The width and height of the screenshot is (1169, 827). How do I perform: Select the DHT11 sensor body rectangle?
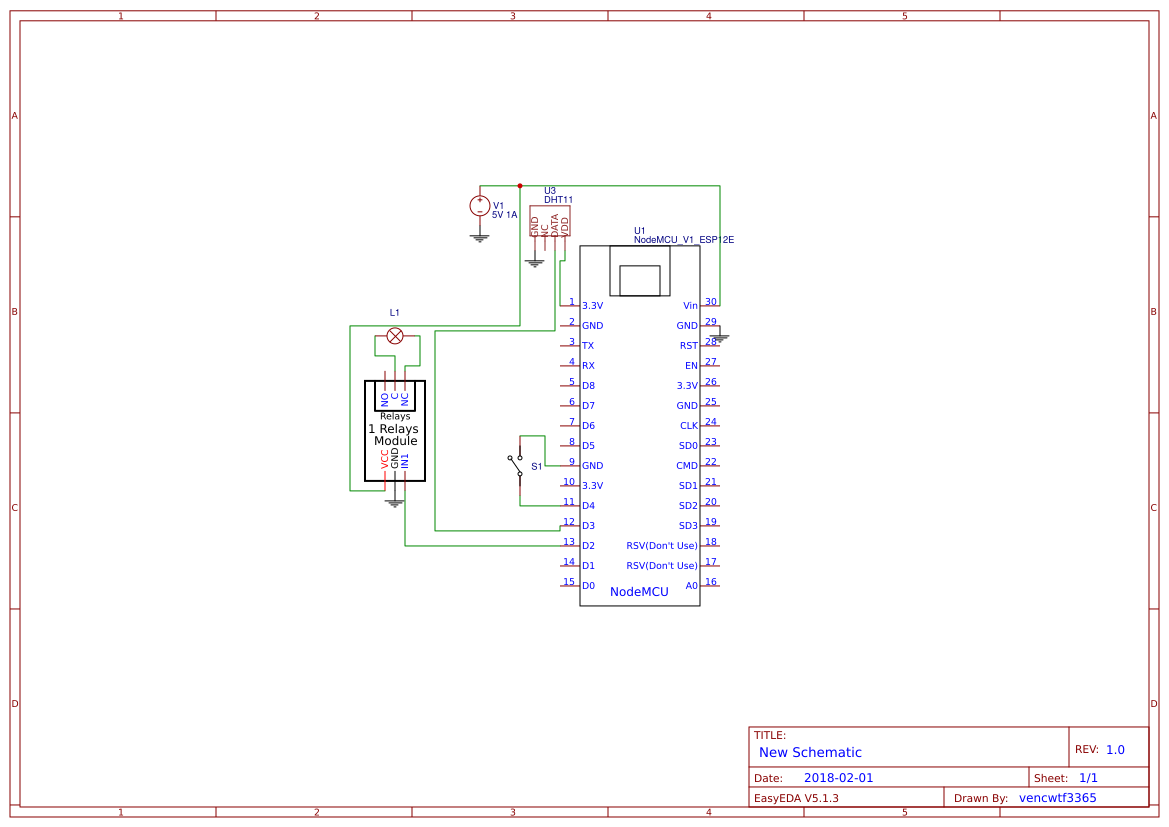click(549, 221)
